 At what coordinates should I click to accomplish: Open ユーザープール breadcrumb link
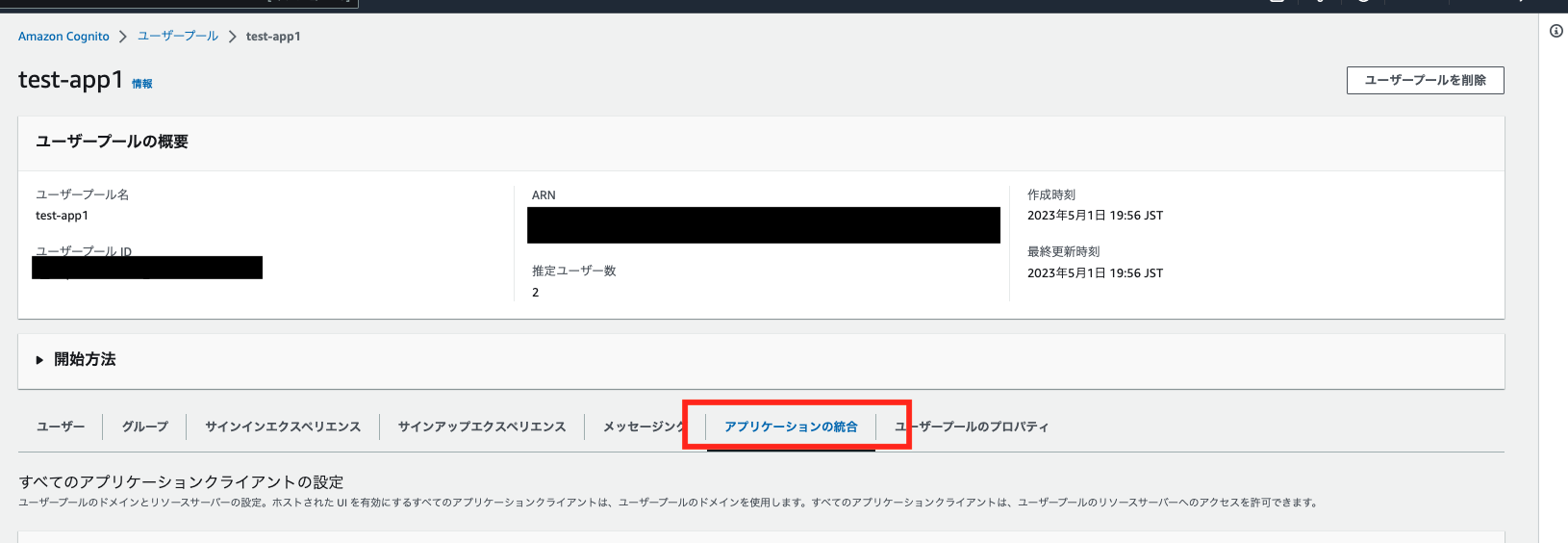pyautogui.click(x=178, y=37)
